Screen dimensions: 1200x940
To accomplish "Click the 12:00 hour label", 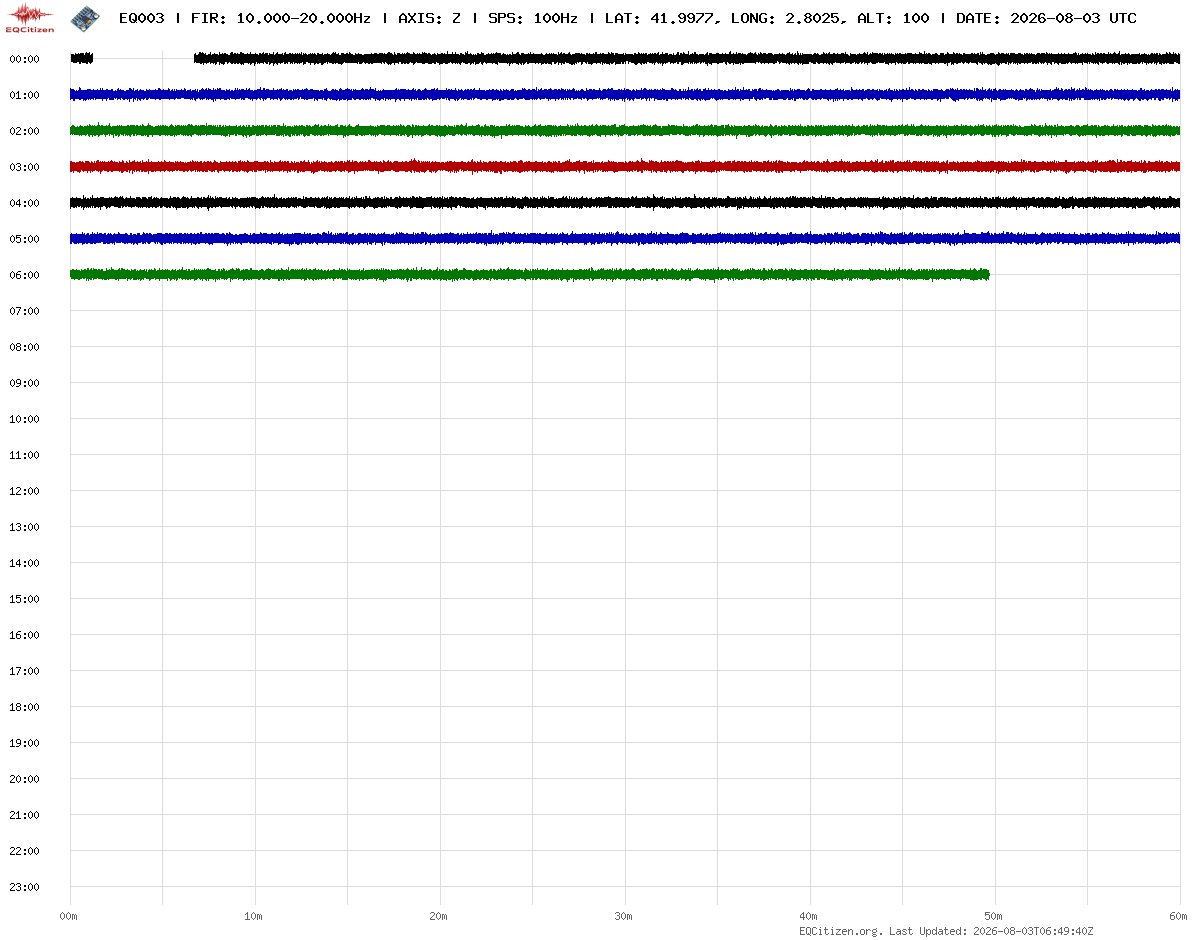I will pyautogui.click(x=24, y=491).
